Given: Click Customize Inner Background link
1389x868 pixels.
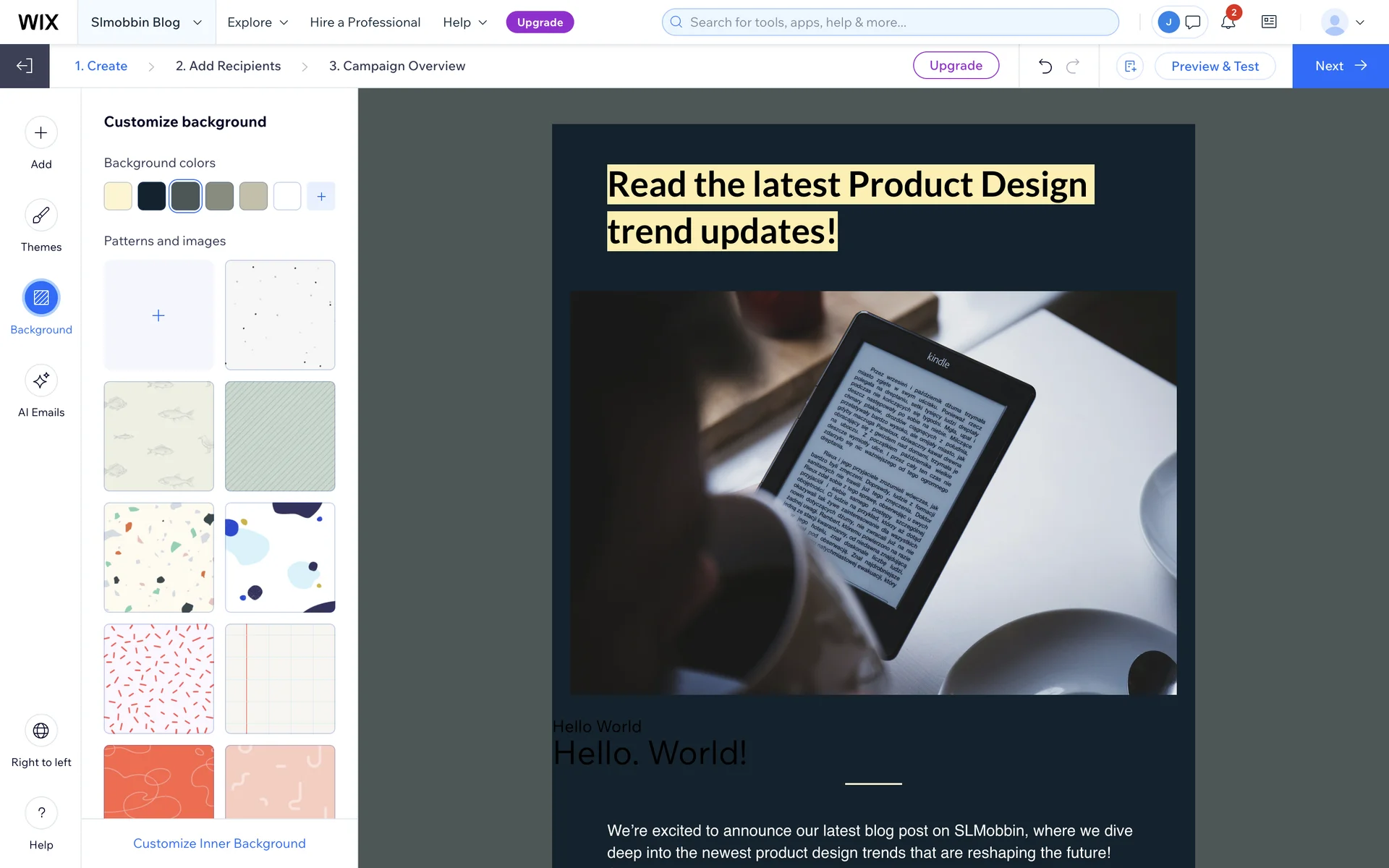Looking at the screenshot, I should (x=219, y=843).
